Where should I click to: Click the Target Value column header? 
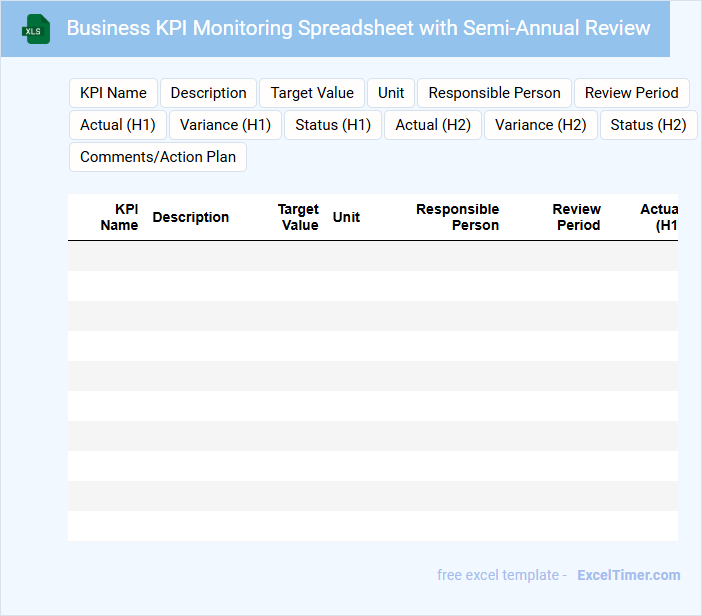point(299,217)
